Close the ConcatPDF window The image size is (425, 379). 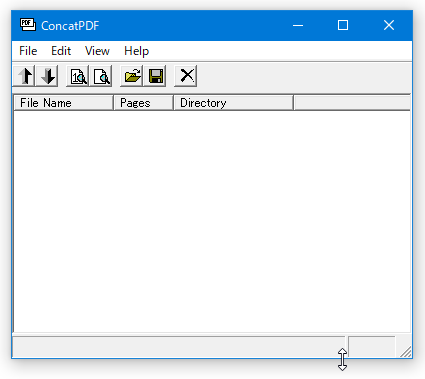tap(389, 25)
